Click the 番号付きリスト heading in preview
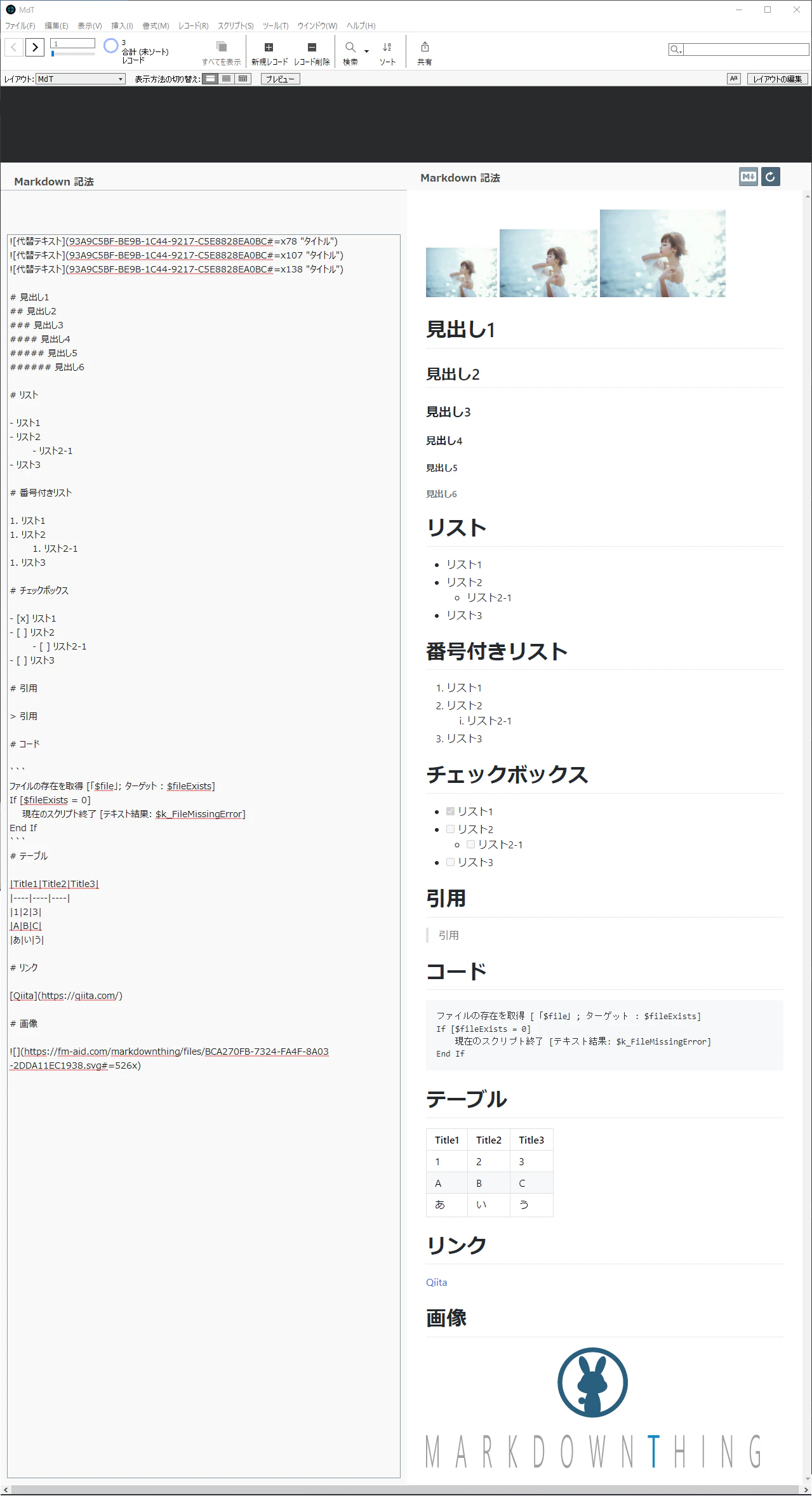The image size is (812, 1496). click(x=497, y=651)
